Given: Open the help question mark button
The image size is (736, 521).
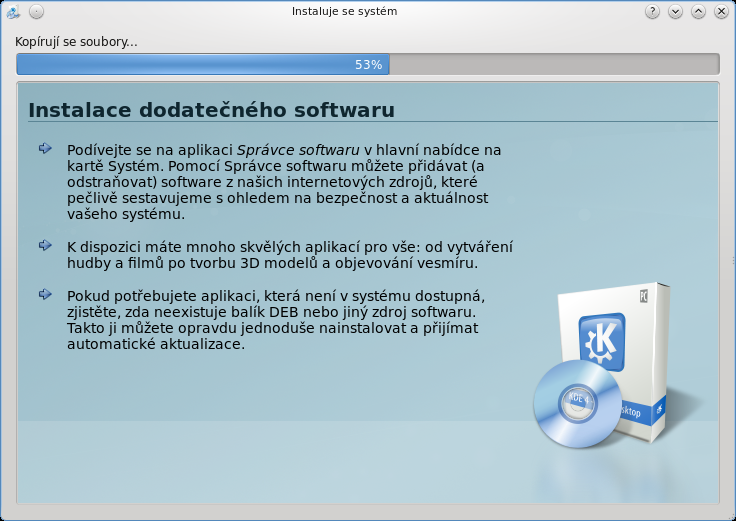Looking at the screenshot, I should [652, 11].
